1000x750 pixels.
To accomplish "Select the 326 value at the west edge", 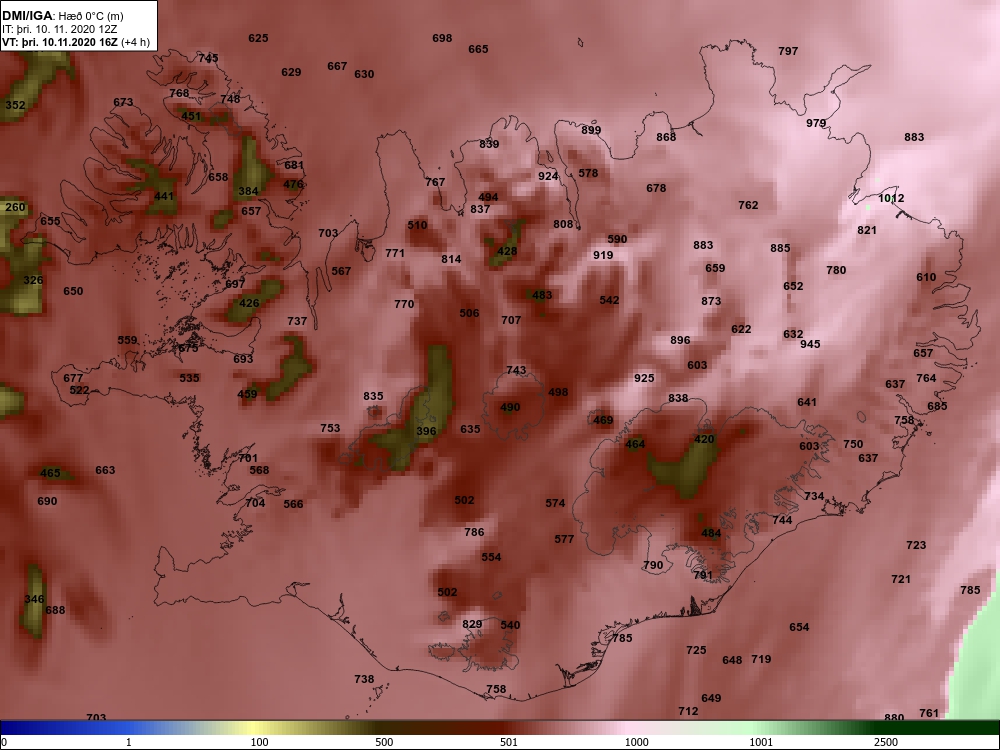I will (33, 280).
